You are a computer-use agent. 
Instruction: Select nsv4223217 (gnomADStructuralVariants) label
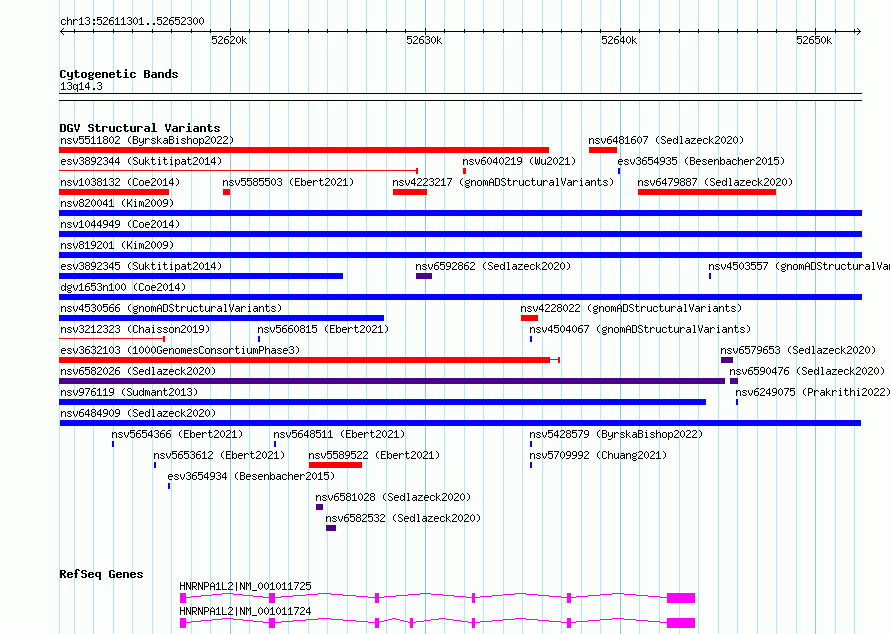pos(503,182)
